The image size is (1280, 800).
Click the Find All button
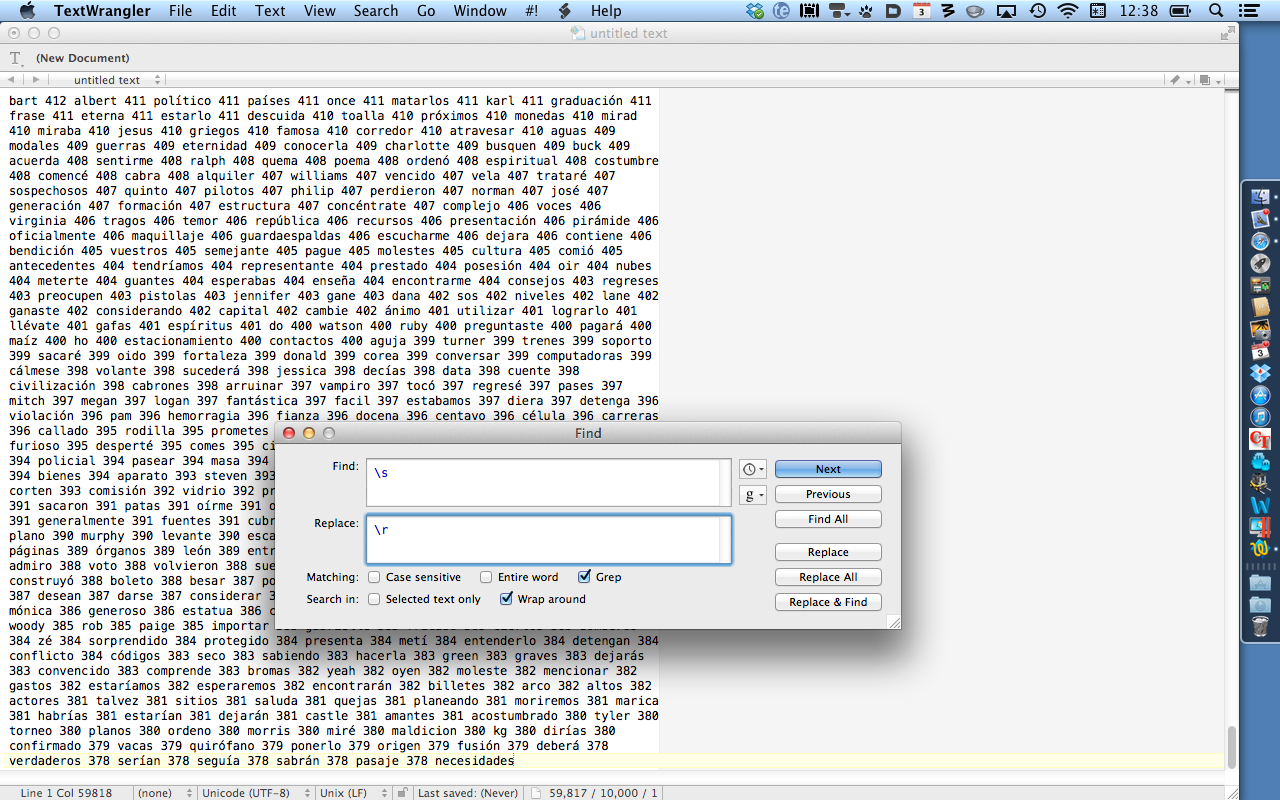point(827,519)
